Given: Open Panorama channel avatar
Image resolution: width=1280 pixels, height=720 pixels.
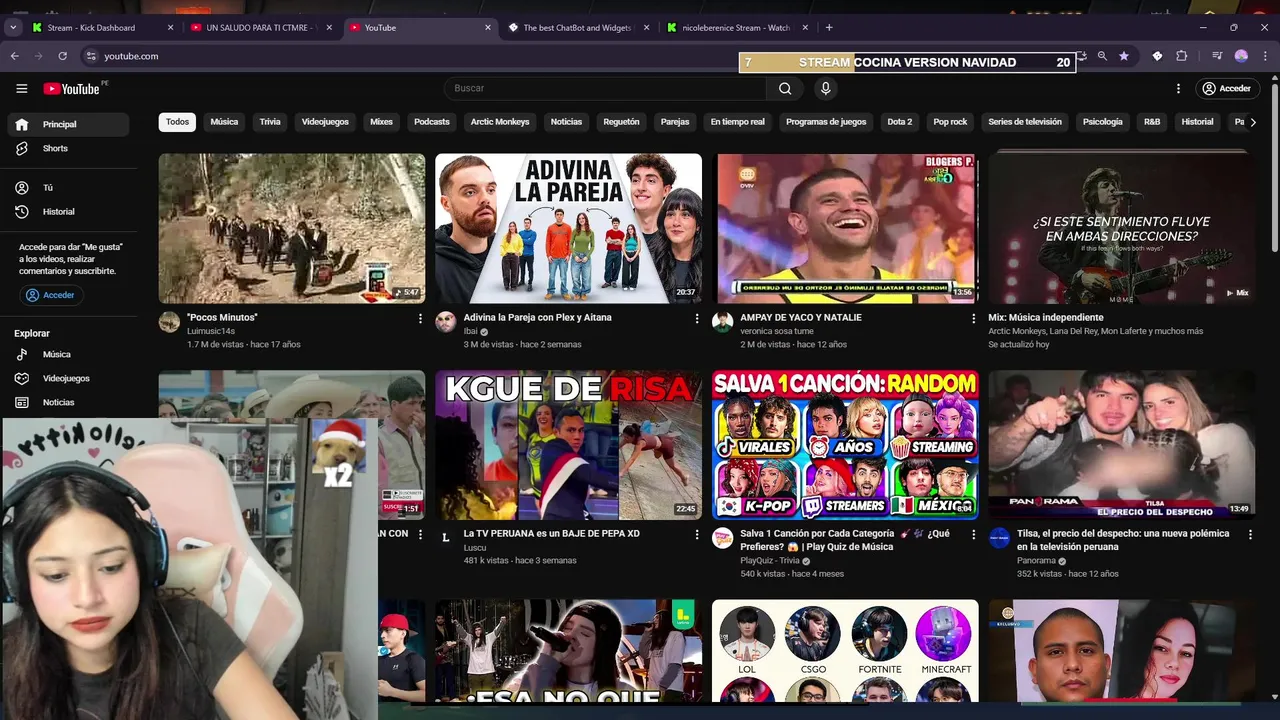Looking at the screenshot, I should tap(999, 538).
